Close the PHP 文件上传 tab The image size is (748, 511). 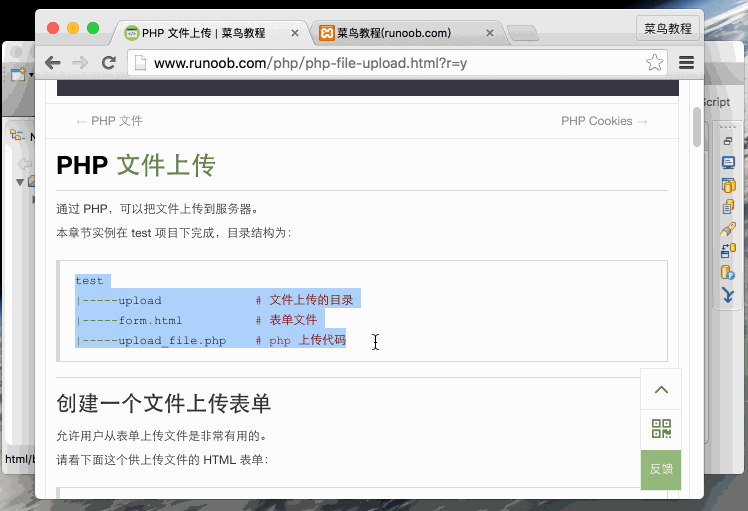tap(295, 33)
